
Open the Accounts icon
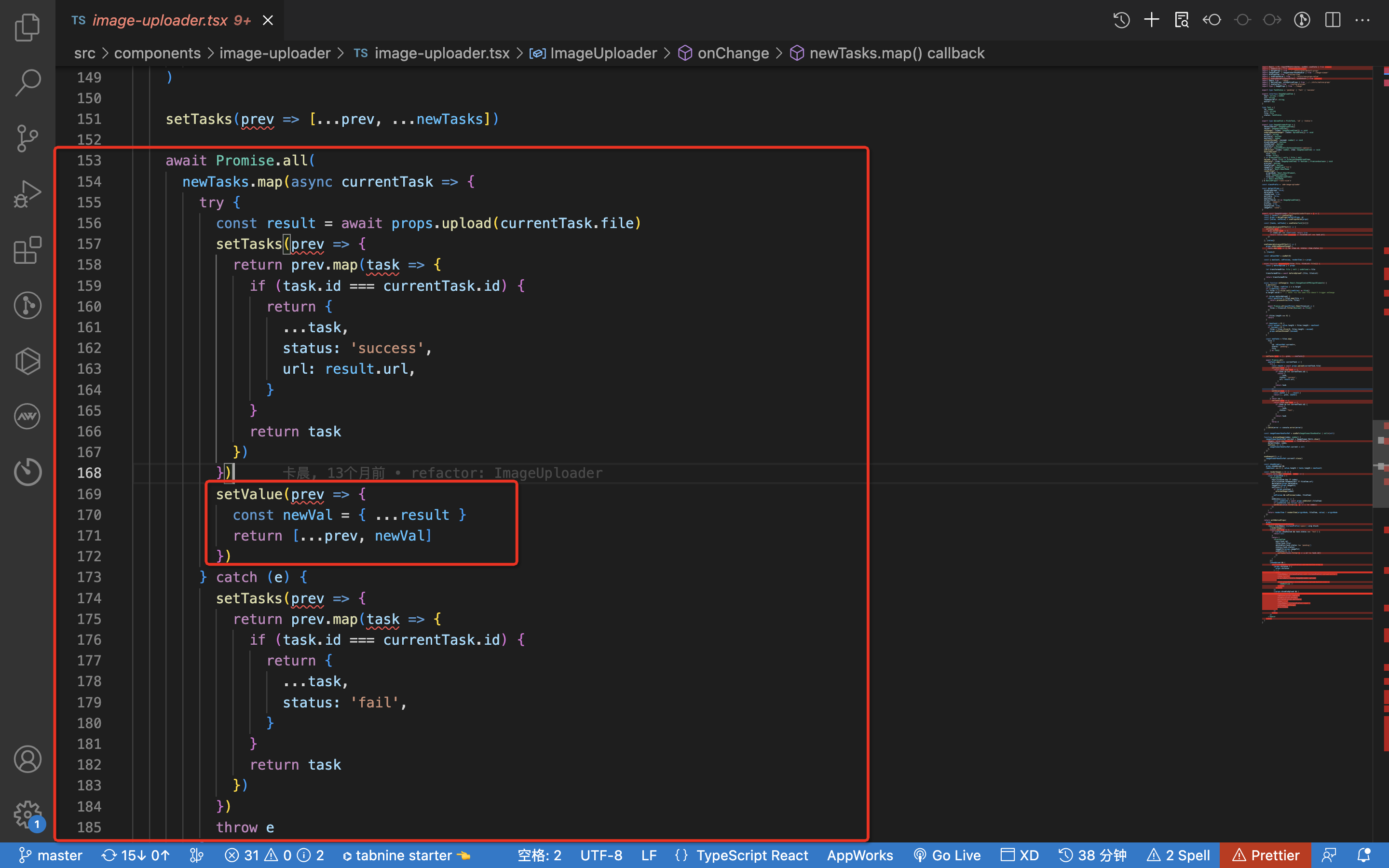tap(27, 759)
